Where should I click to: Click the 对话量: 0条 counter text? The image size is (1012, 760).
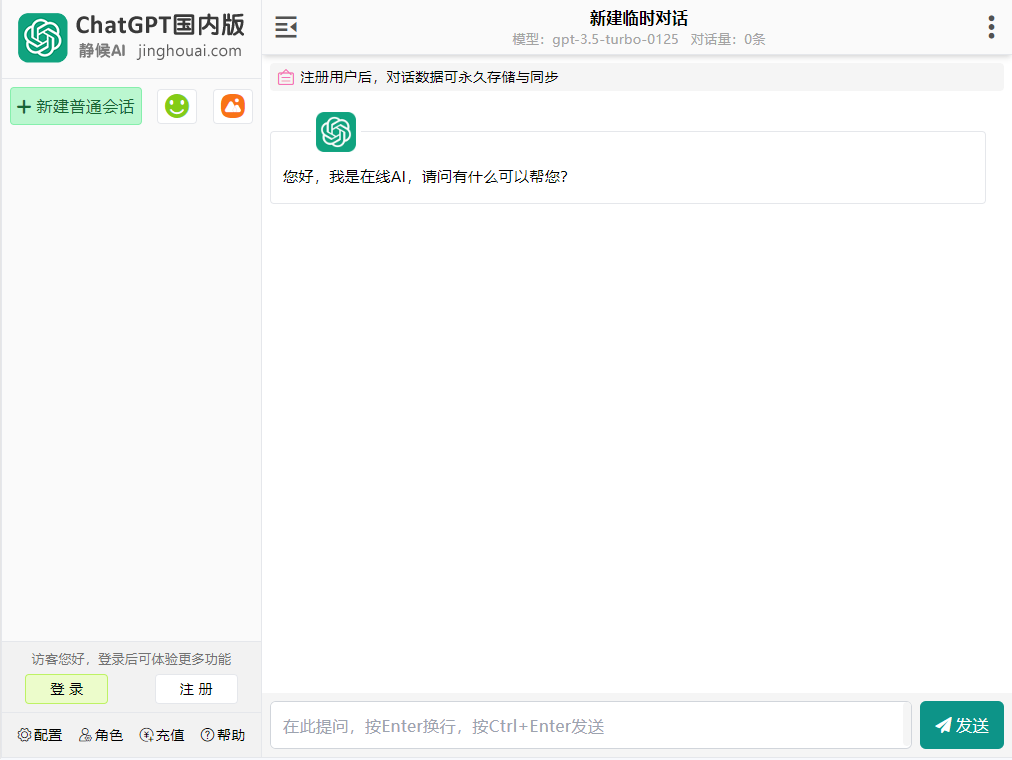pyautogui.click(x=728, y=39)
